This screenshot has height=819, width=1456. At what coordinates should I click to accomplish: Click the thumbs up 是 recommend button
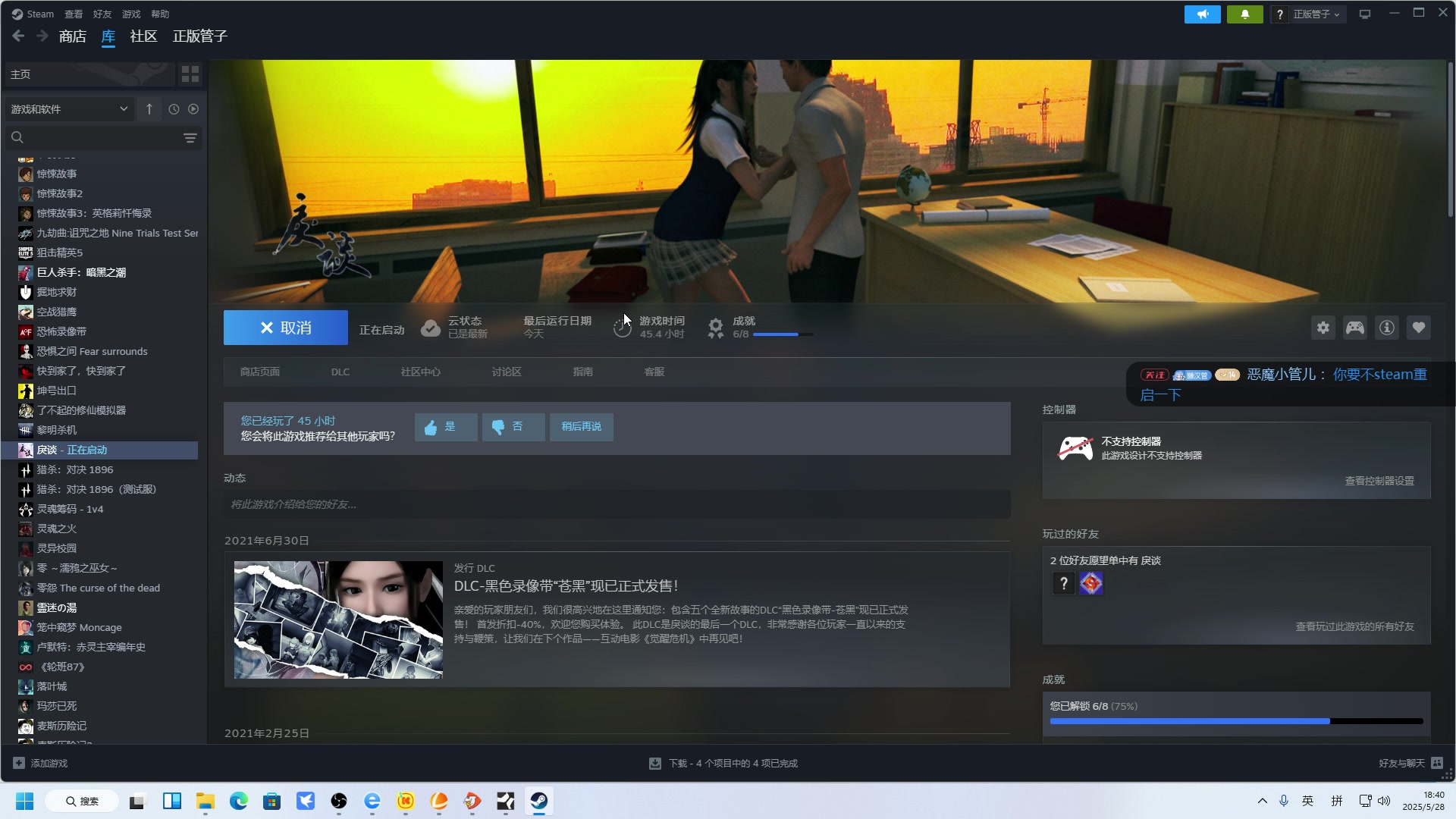pos(446,427)
